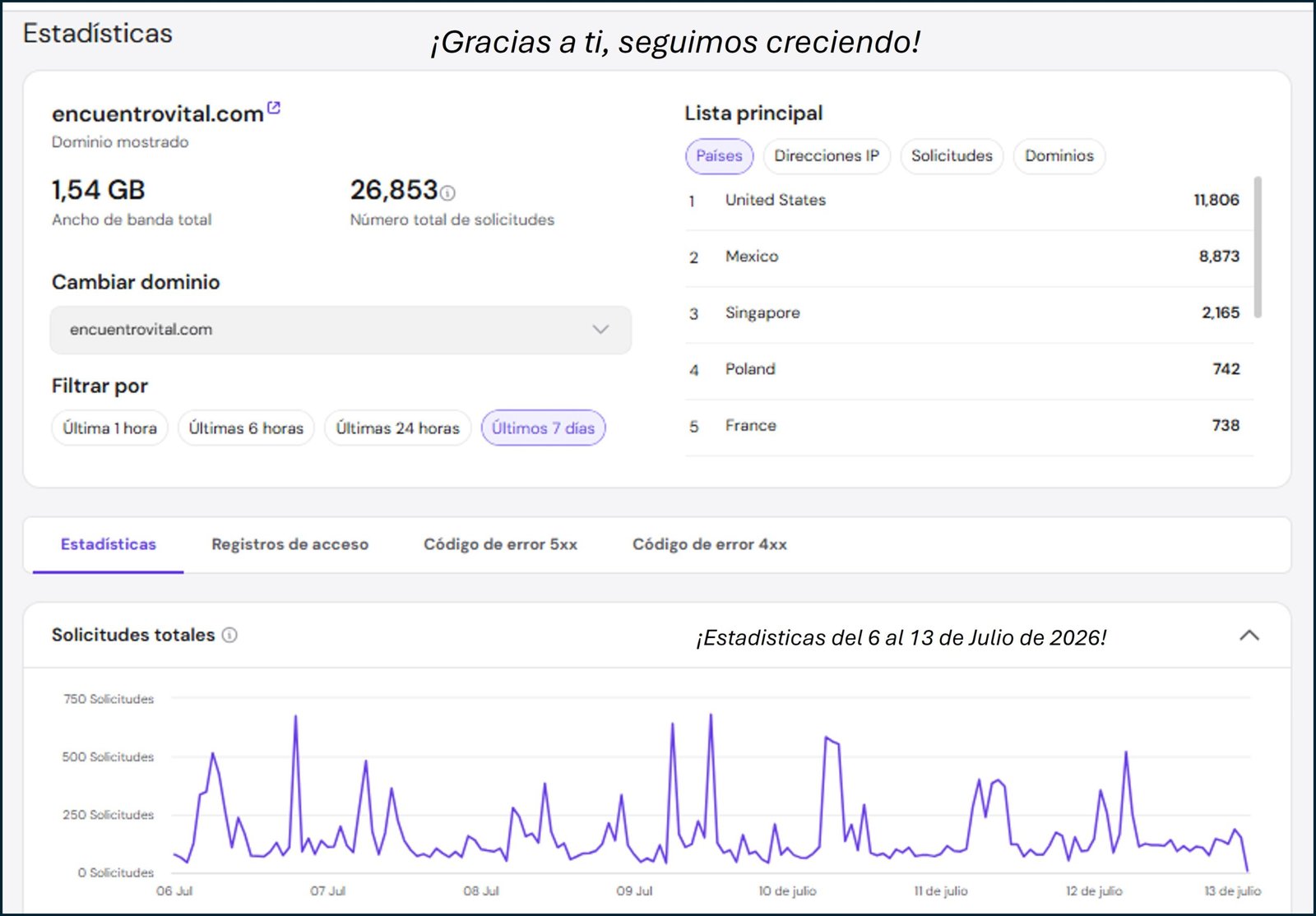This screenshot has height=916, width=1316.
Task: Select the Últimas 24 horas filter
Action: (x=397, y=428)
